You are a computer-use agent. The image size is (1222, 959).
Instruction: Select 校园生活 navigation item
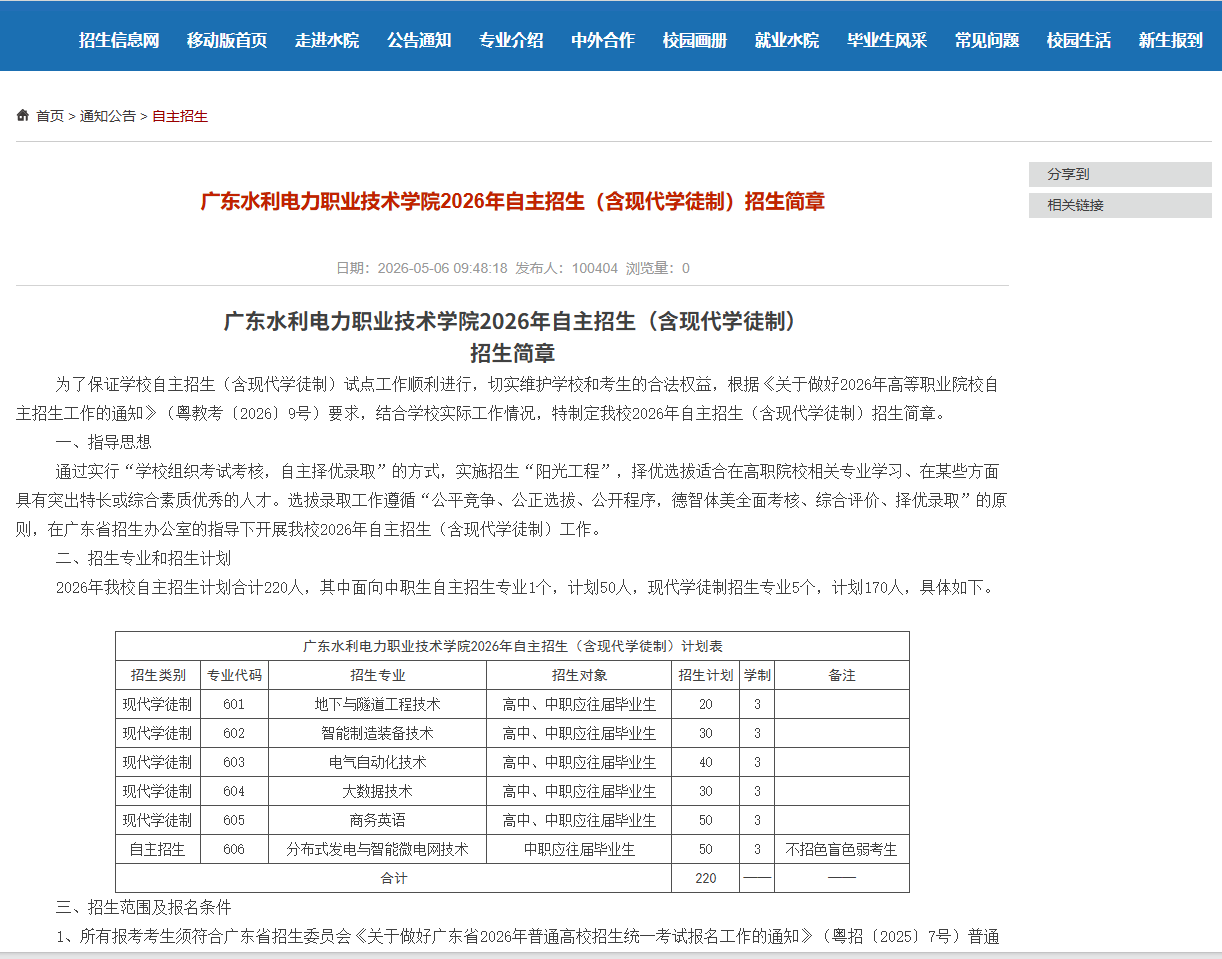[x=1079, y=41]
